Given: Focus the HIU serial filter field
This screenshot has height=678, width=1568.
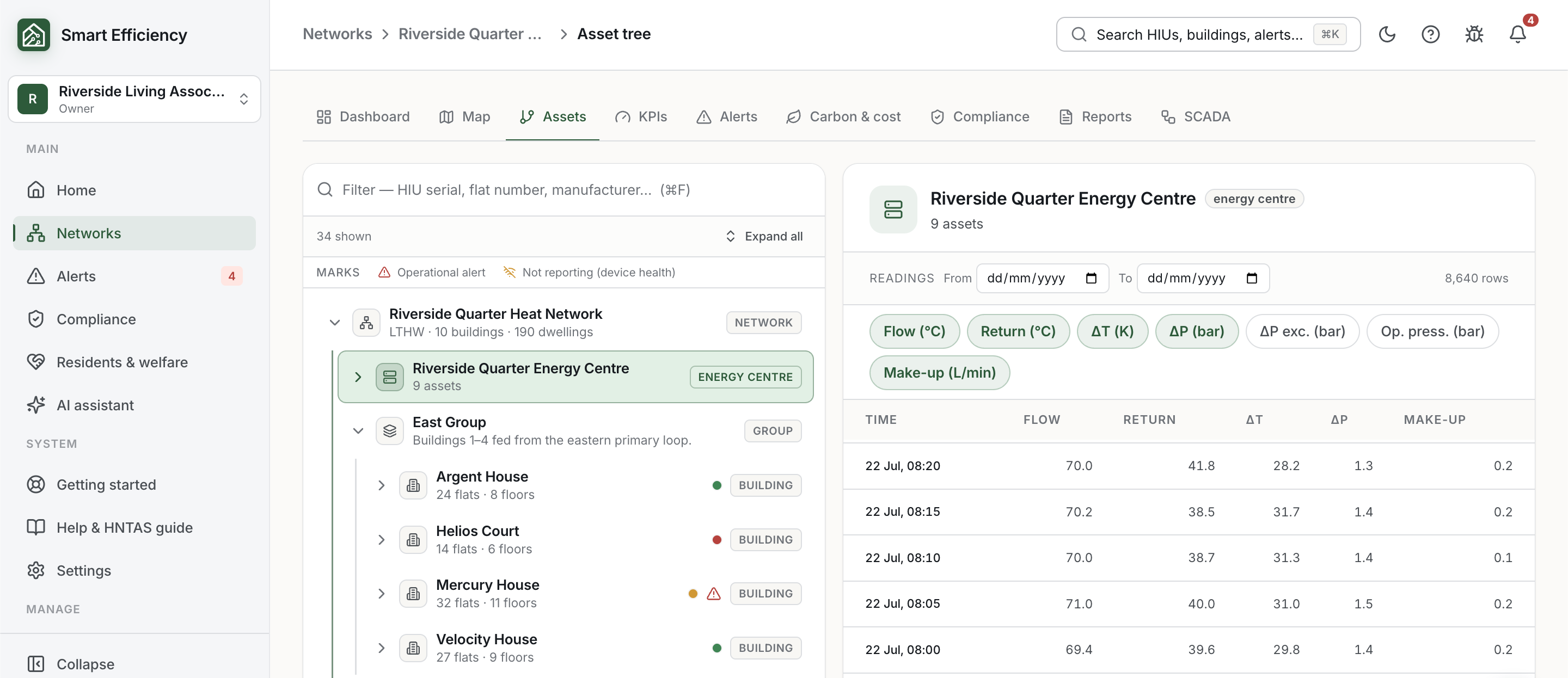Looking at the screenshot, I should [563, 190].
